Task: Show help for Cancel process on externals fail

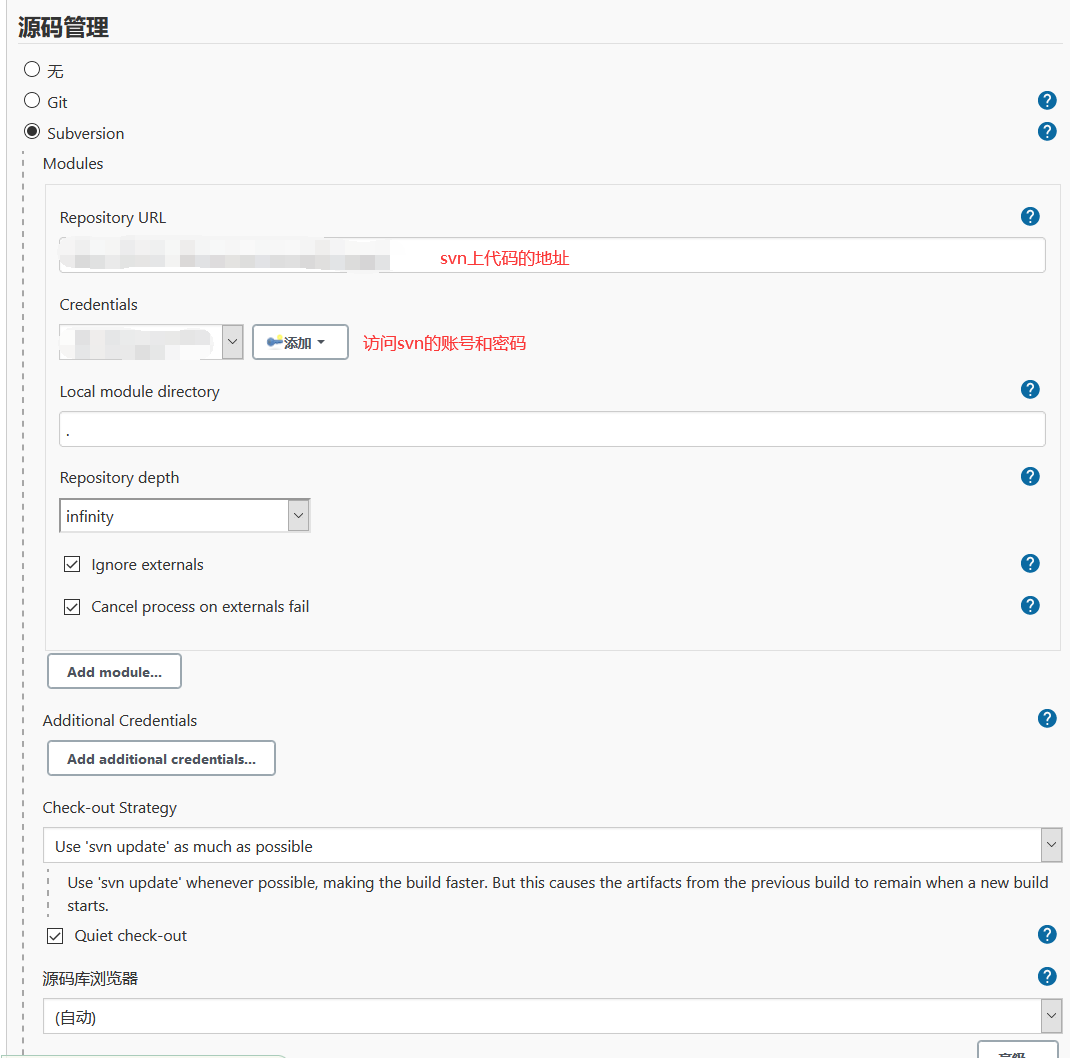Action: 1030,605
